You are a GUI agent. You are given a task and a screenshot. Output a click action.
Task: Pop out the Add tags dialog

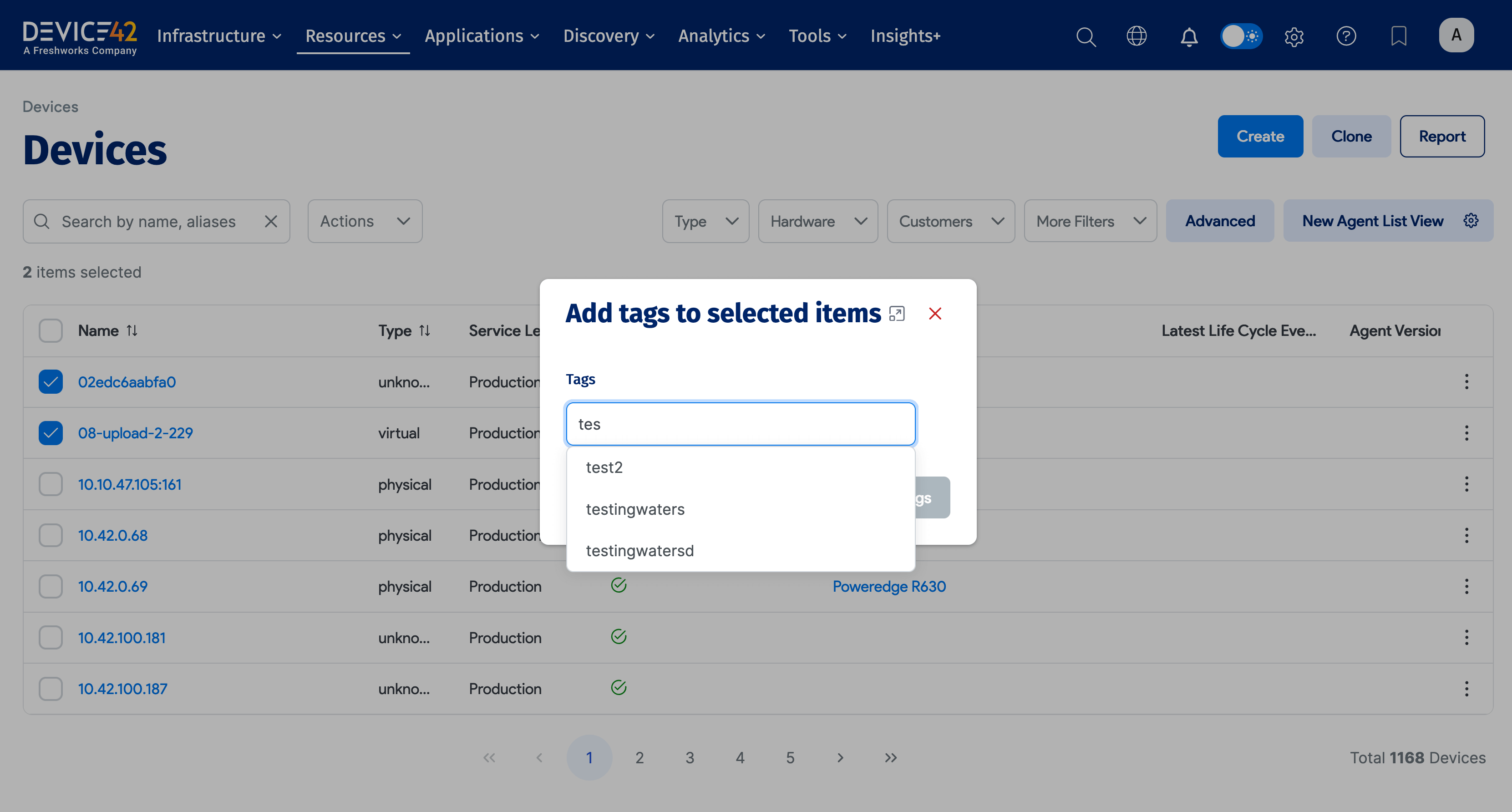[x=897, y=313]
